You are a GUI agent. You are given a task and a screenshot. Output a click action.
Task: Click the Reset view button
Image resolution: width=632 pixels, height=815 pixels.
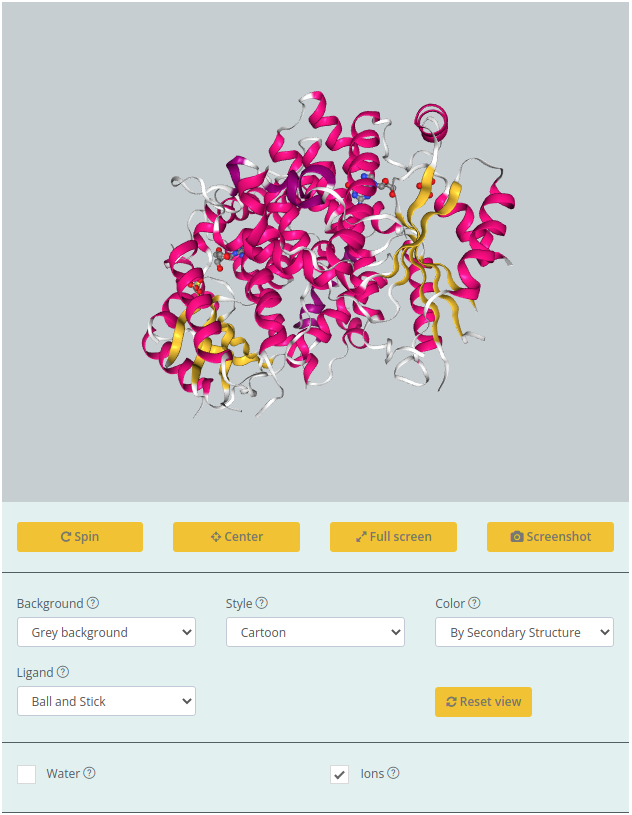pyautogui.click(x=483, y=702)
